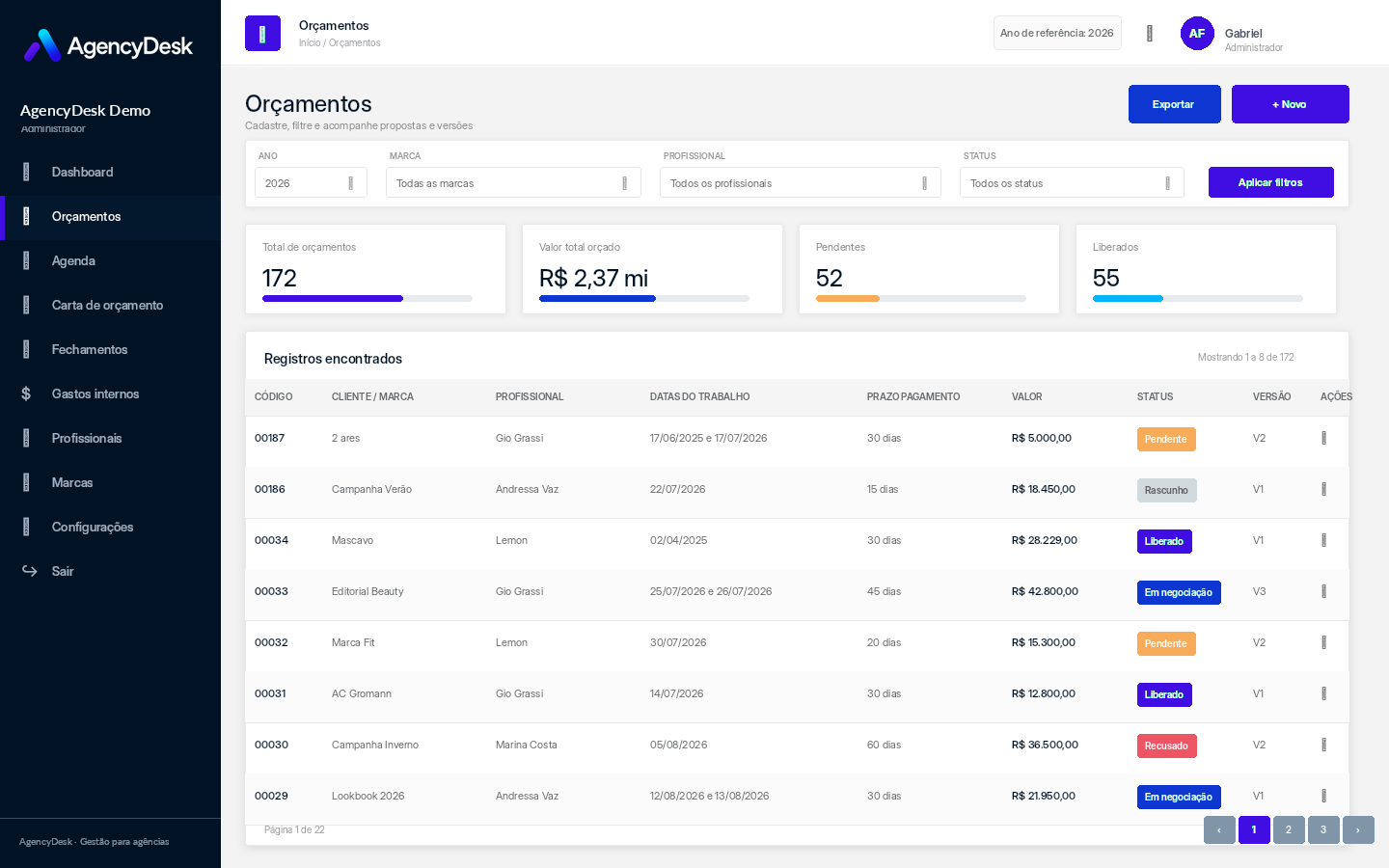Click the Rascunho status badge

pos(1167,490)
